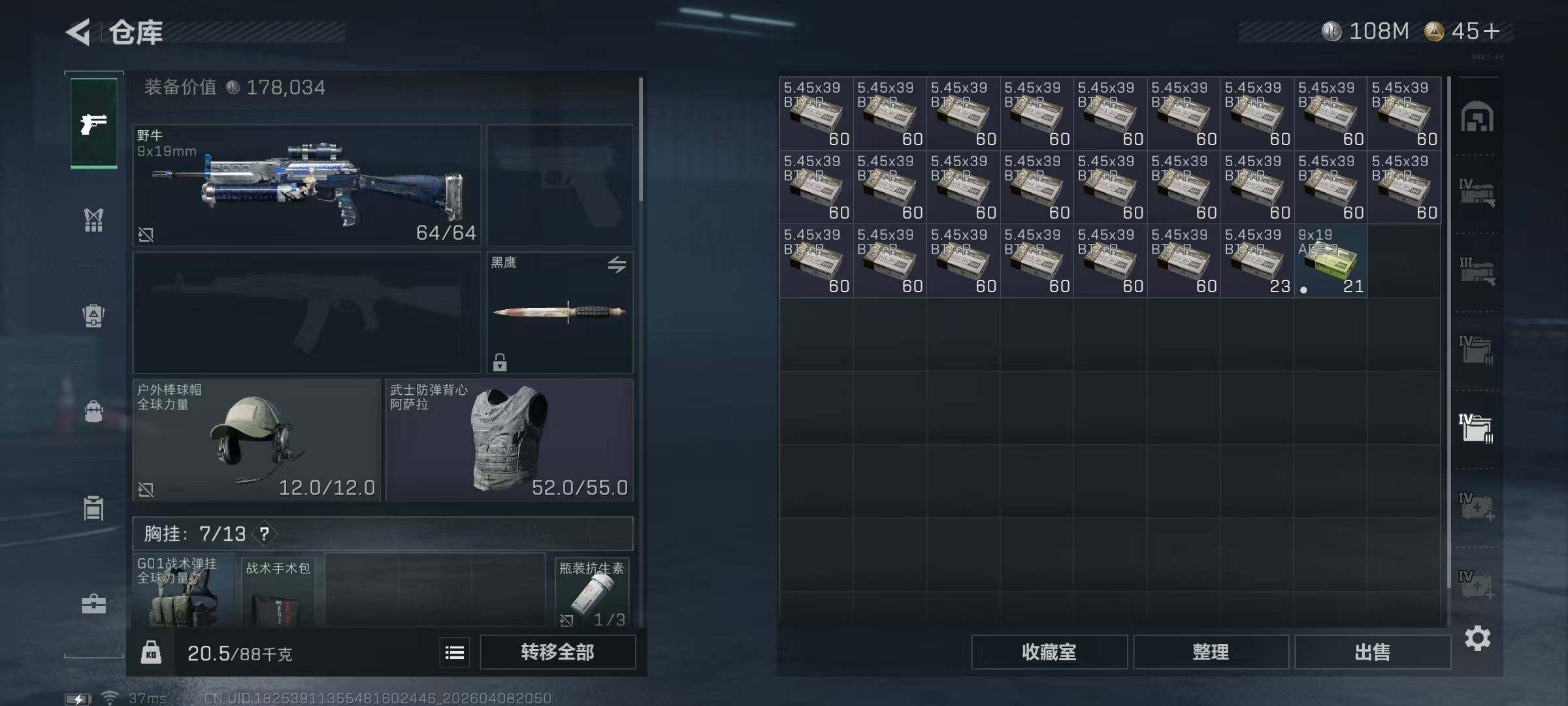Expand the 胸挂 help question mark
This screenshot has width=1568, height=706.
(x=265, y=534)
